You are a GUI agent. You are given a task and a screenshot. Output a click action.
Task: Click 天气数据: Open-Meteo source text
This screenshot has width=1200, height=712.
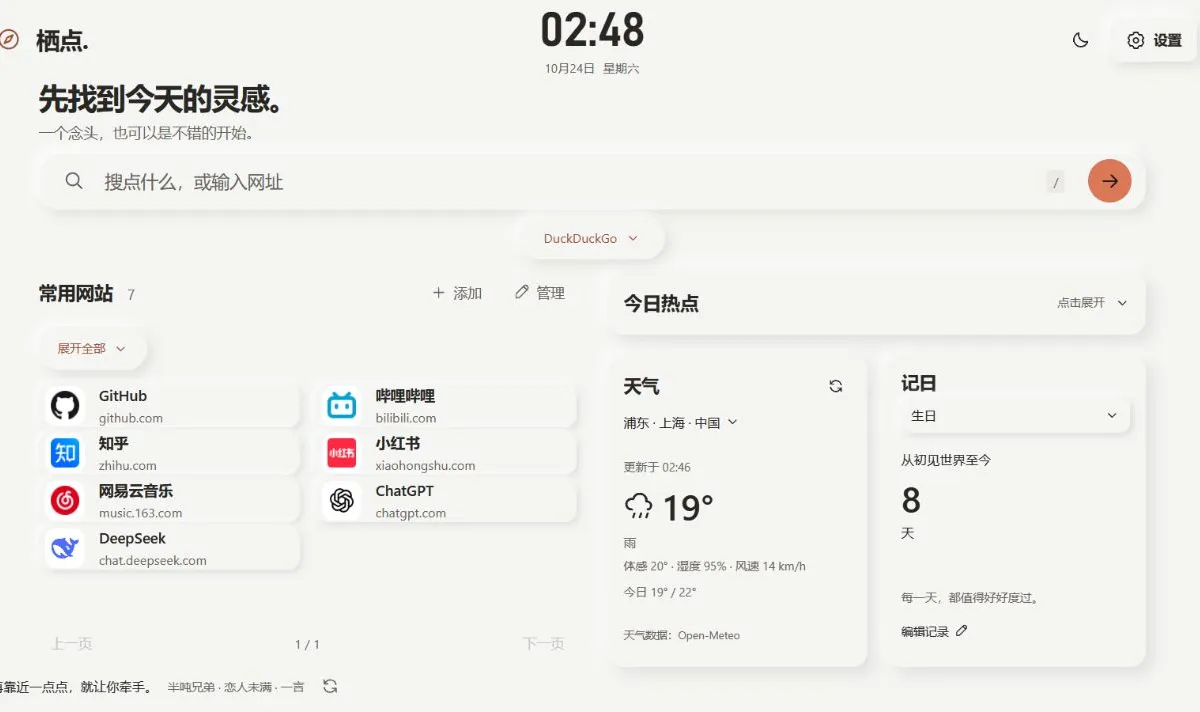[x=681, y=635]
